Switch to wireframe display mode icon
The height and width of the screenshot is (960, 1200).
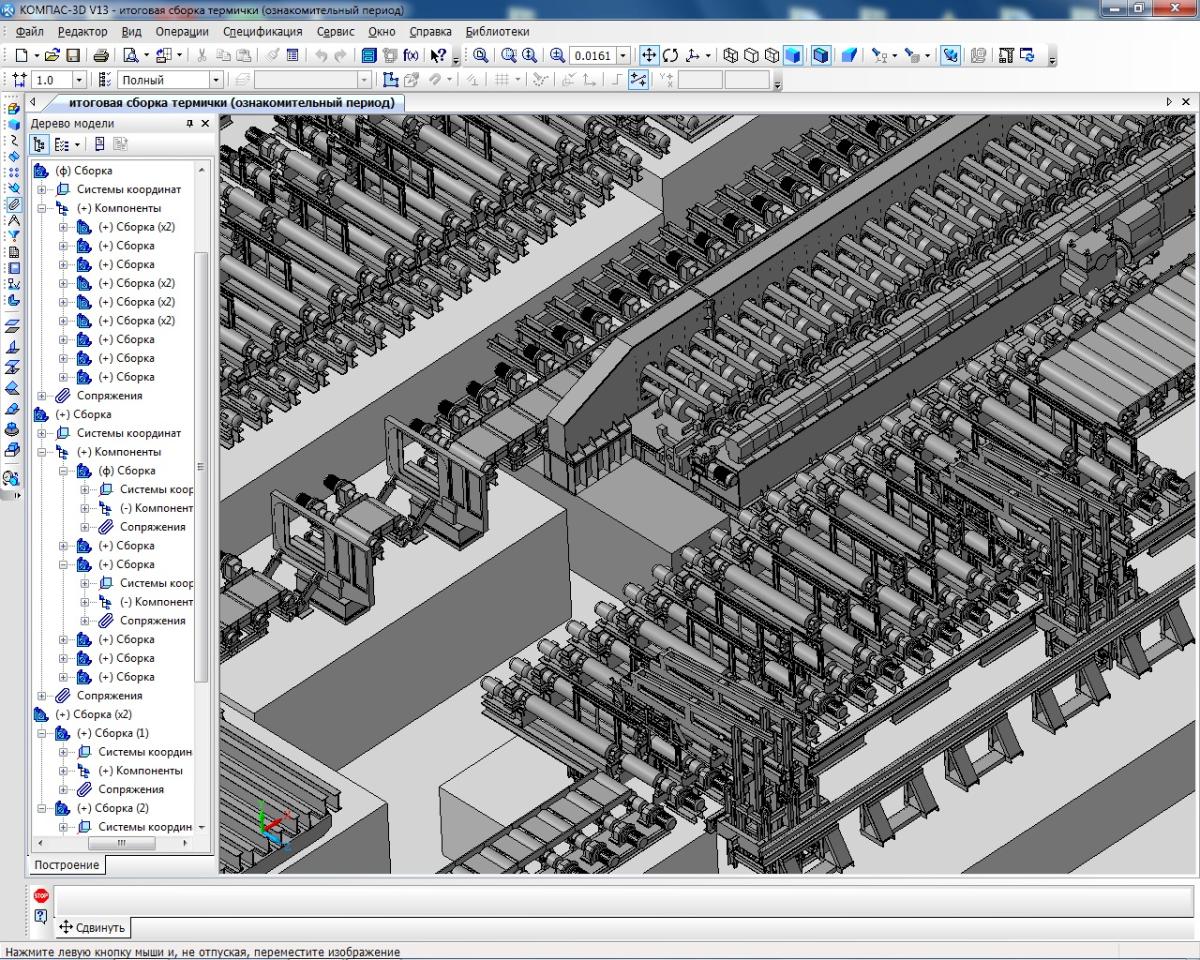point(730,56)
